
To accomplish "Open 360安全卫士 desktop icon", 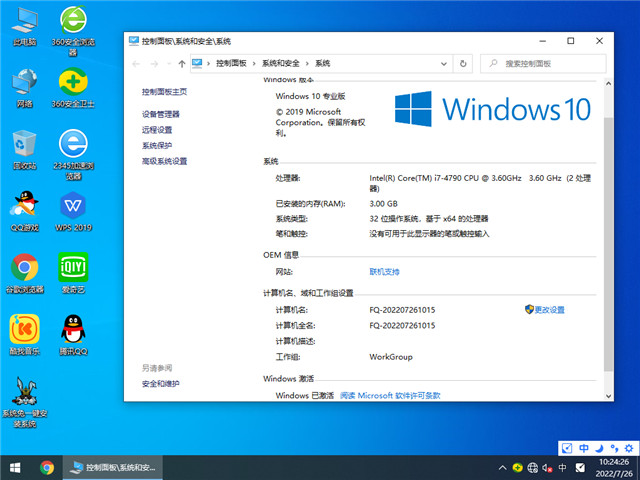I will [x=73, y=89].
